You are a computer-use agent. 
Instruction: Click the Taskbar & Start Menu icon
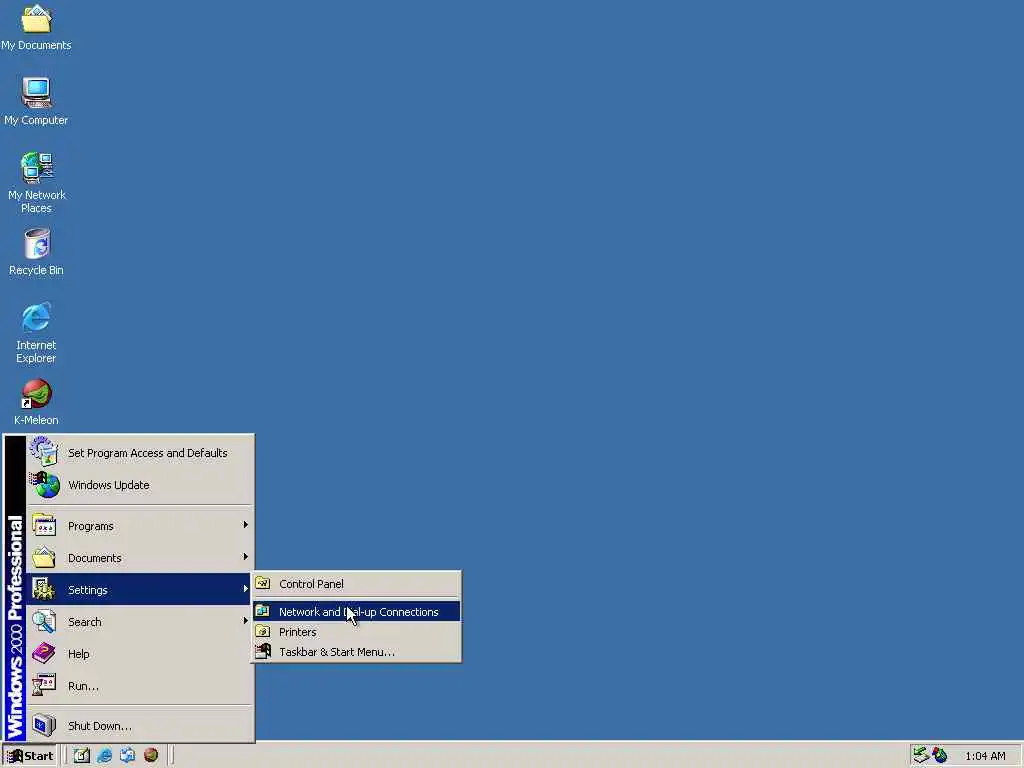pyautogui.click(x=263, y=651)
